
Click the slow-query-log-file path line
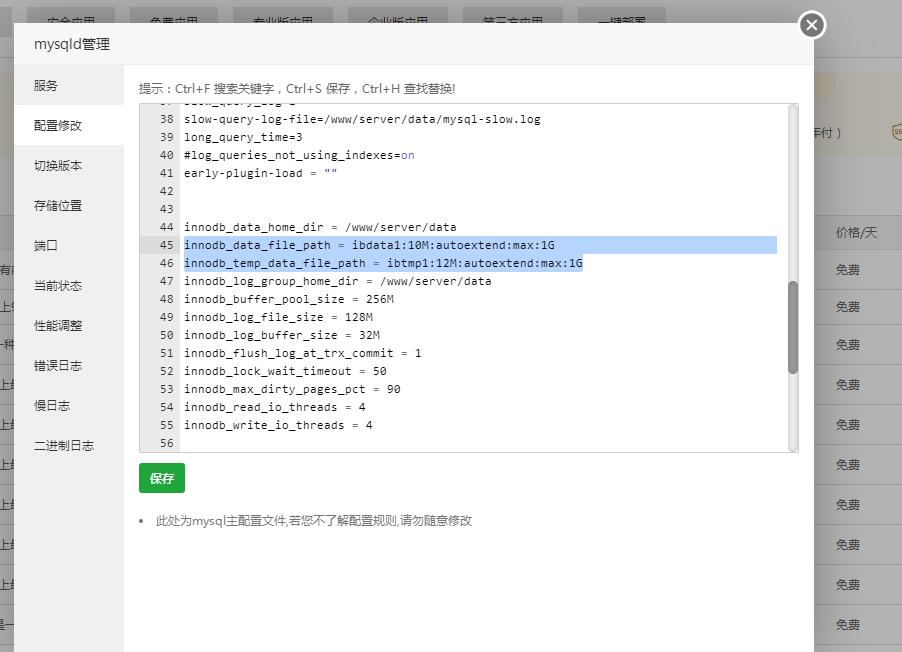361,119
